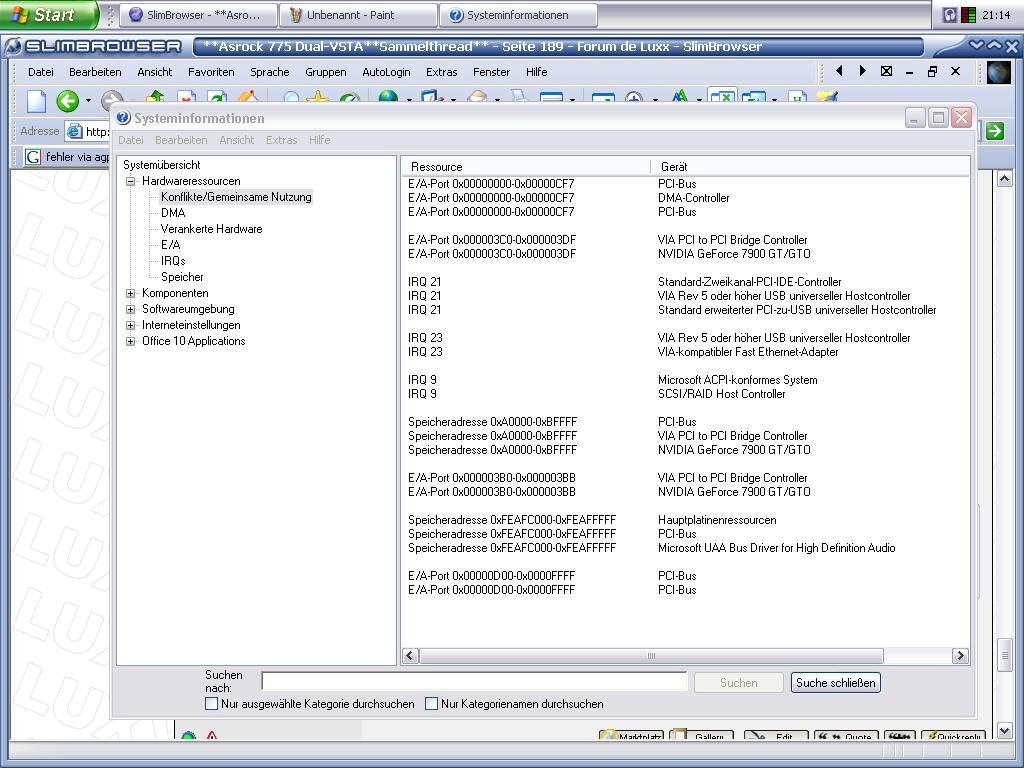Click 'Microsoft ACPI-konformes System' row
Screen dimensions: 1024x768
737,380
